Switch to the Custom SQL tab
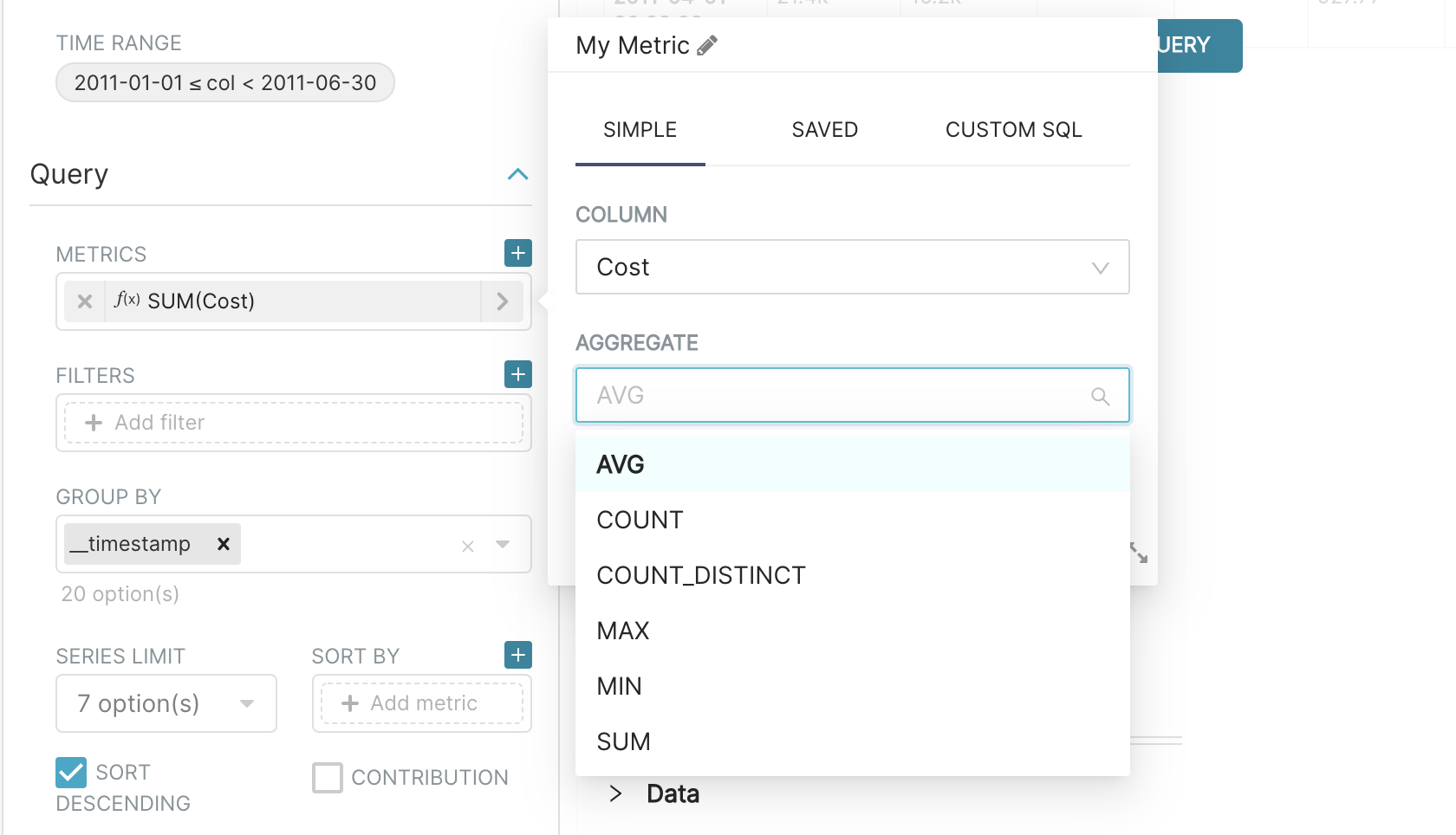The width and height of the screenshot is (1456, 835). pos(1013,130)
